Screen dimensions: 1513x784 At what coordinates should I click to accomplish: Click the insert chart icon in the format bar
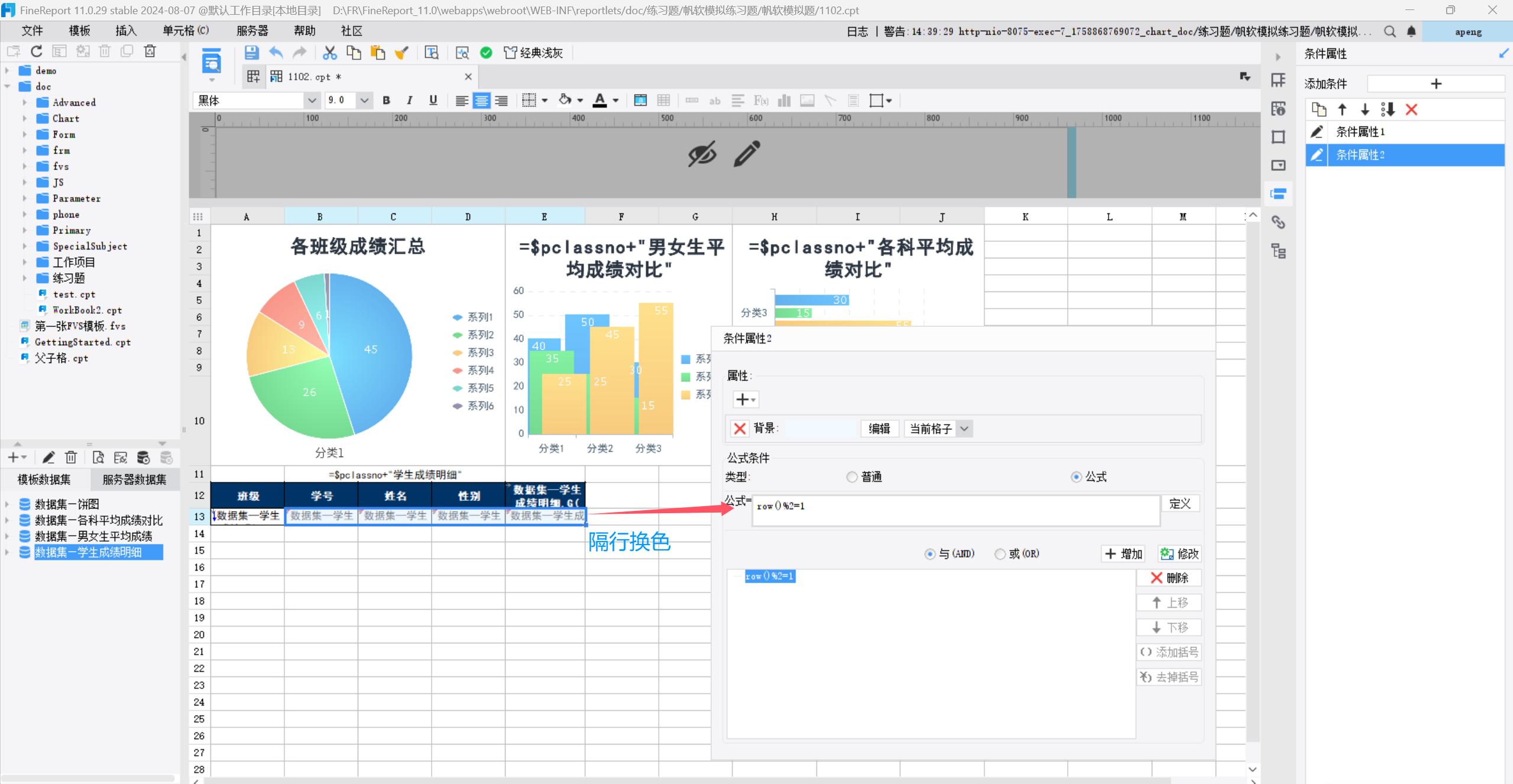tap(784, 101)
